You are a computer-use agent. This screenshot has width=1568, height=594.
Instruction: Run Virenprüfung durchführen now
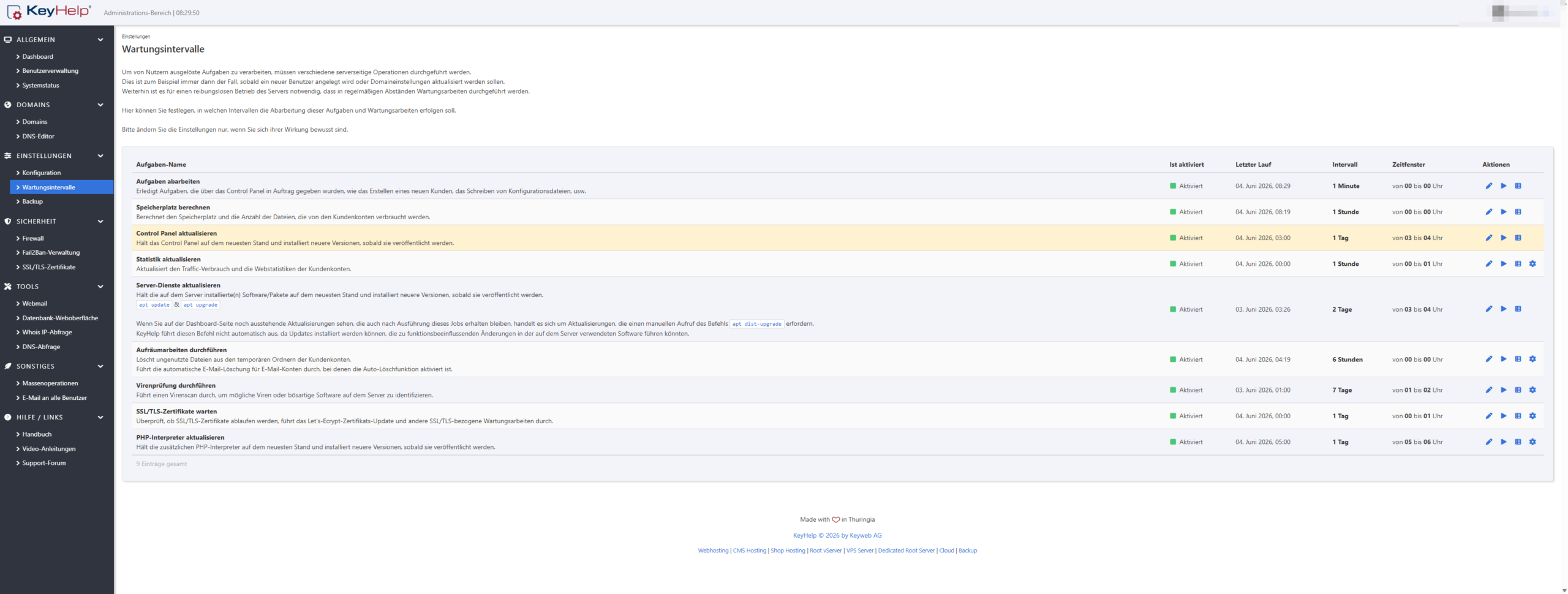[x=1504, y=390]
